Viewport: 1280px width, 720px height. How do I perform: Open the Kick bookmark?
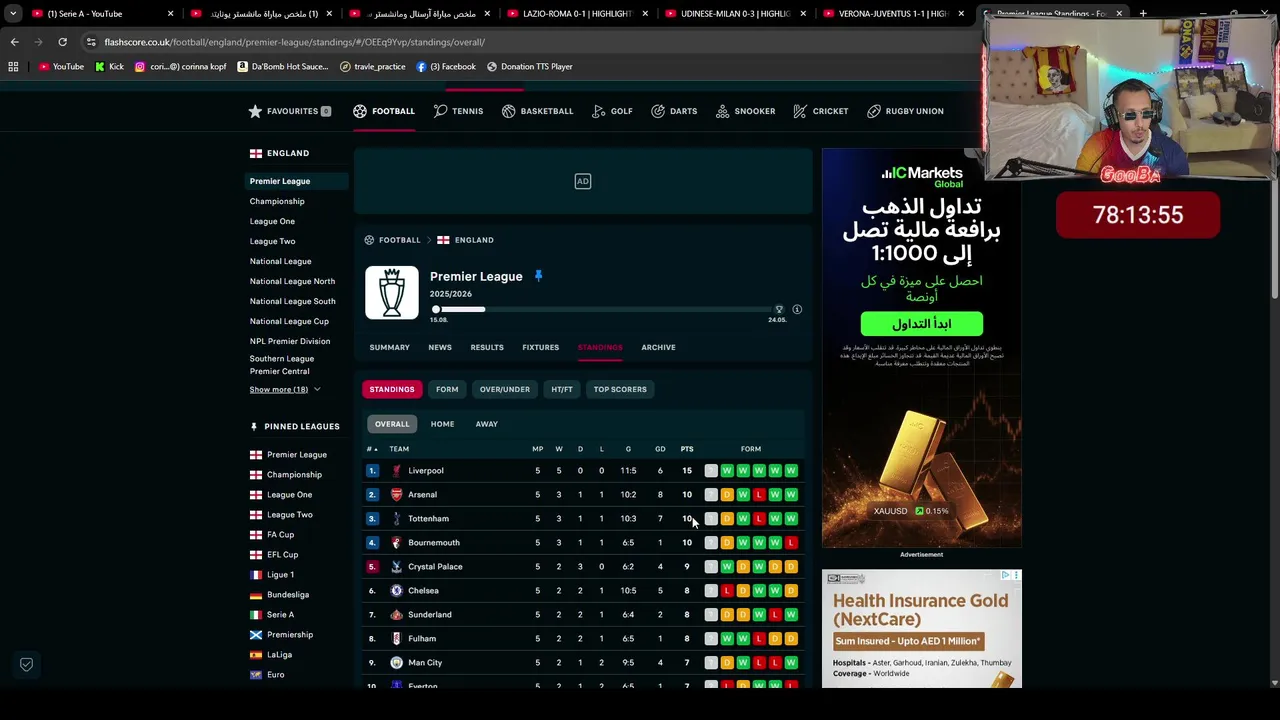point(110,66)
